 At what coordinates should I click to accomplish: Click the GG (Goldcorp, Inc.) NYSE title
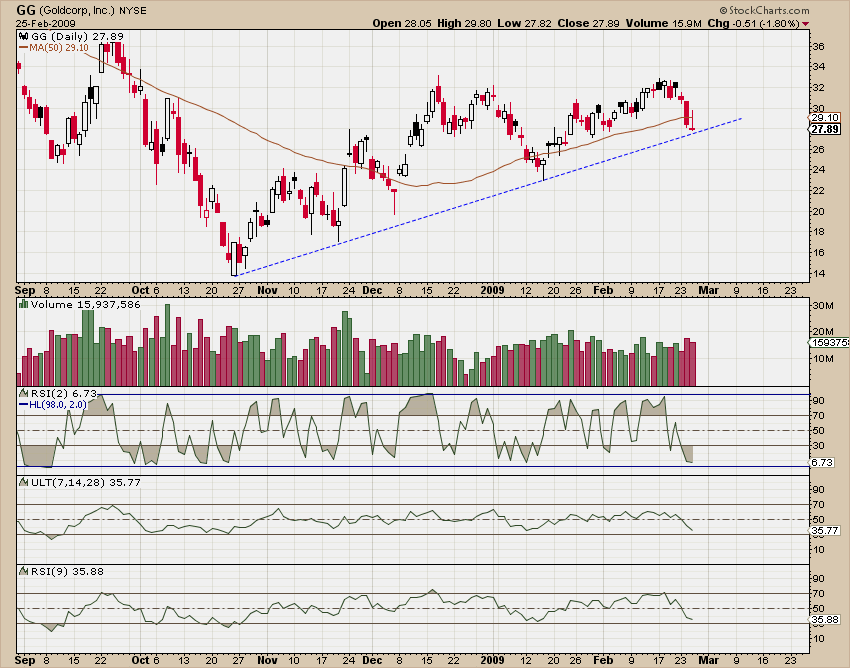[x=81, y=10]
